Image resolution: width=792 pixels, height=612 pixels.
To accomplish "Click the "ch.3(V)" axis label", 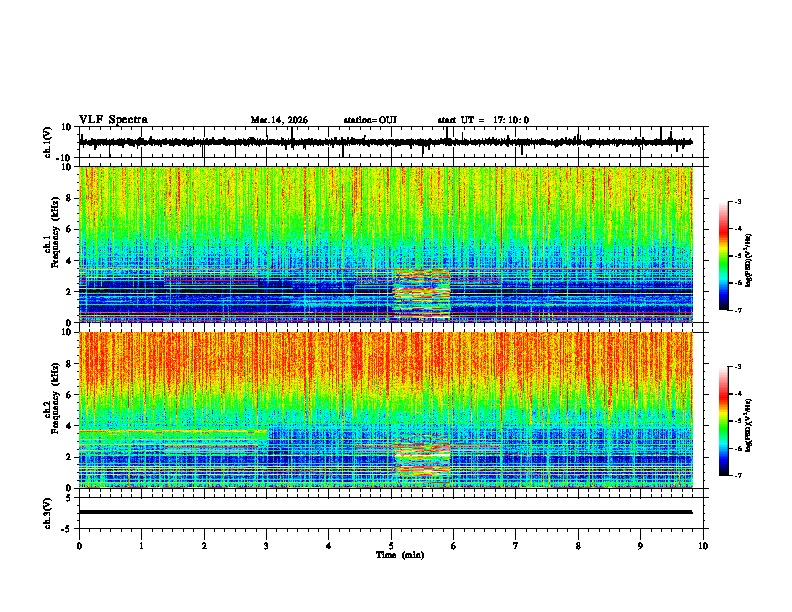I will pos(48,513).
